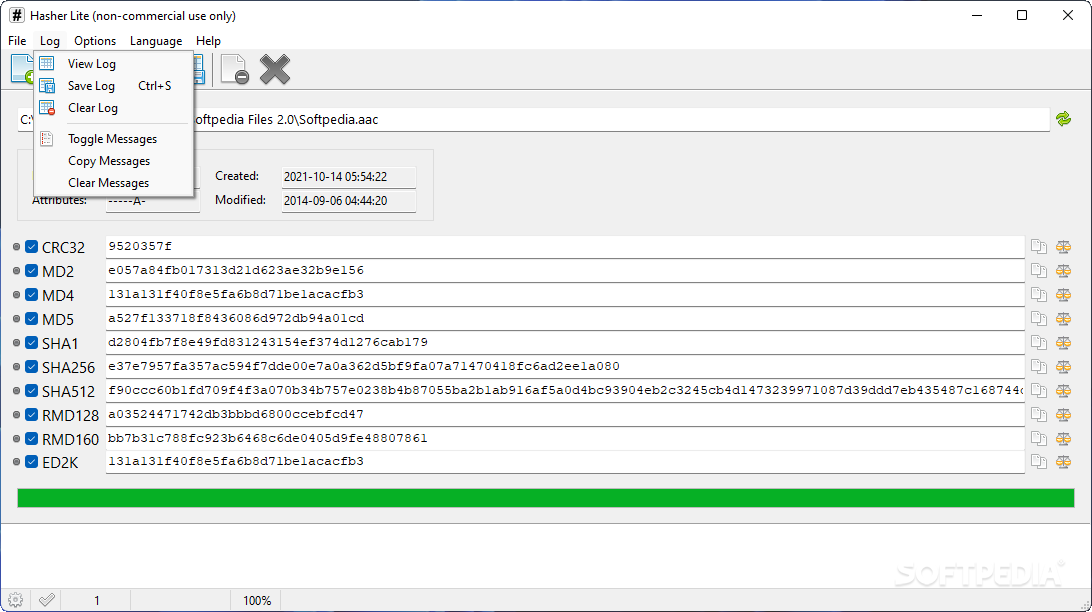Close the open Log menu
The width and height of the screenshot is (1092, 612).
[49, 40]
